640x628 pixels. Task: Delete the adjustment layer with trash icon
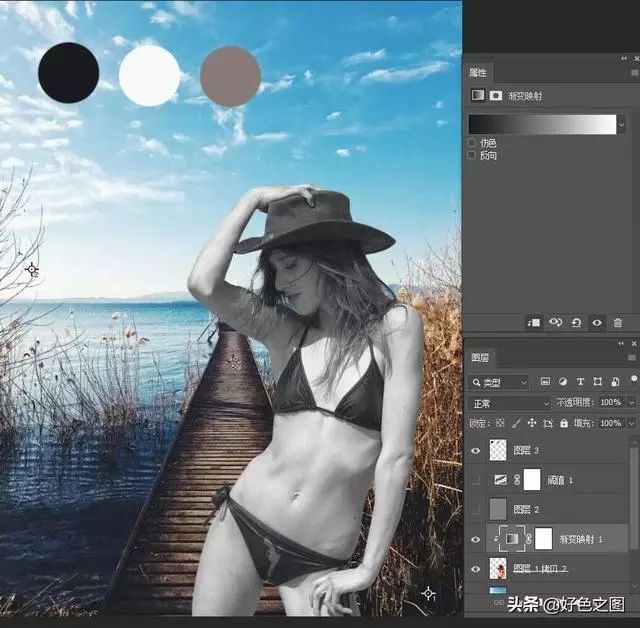click(x=618, y=322)
